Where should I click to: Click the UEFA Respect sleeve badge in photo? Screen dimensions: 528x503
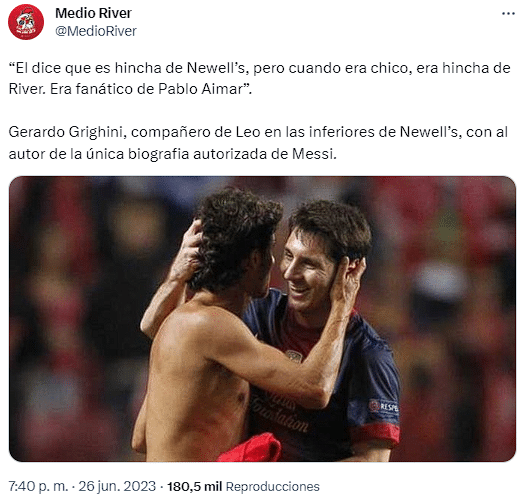[384, 407]
